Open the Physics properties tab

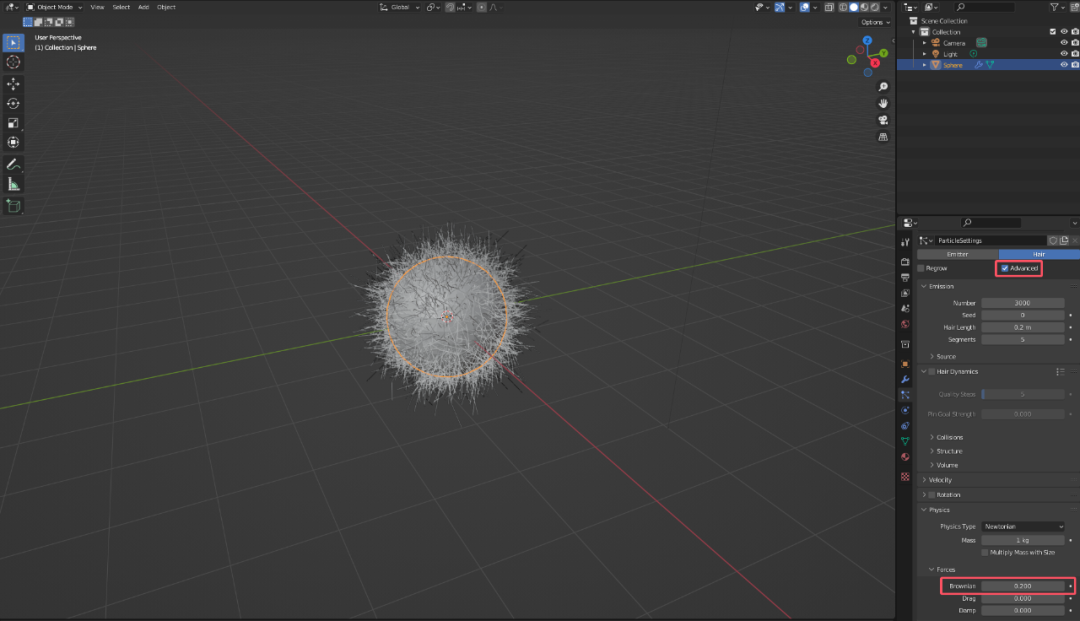point(905,410)
